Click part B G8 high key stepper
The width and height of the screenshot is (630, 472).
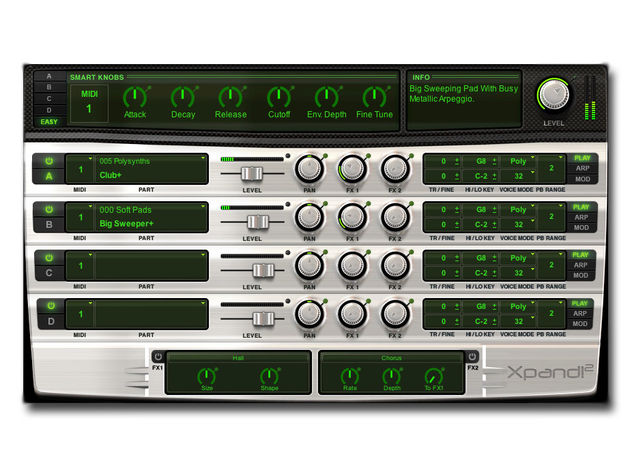494,210
